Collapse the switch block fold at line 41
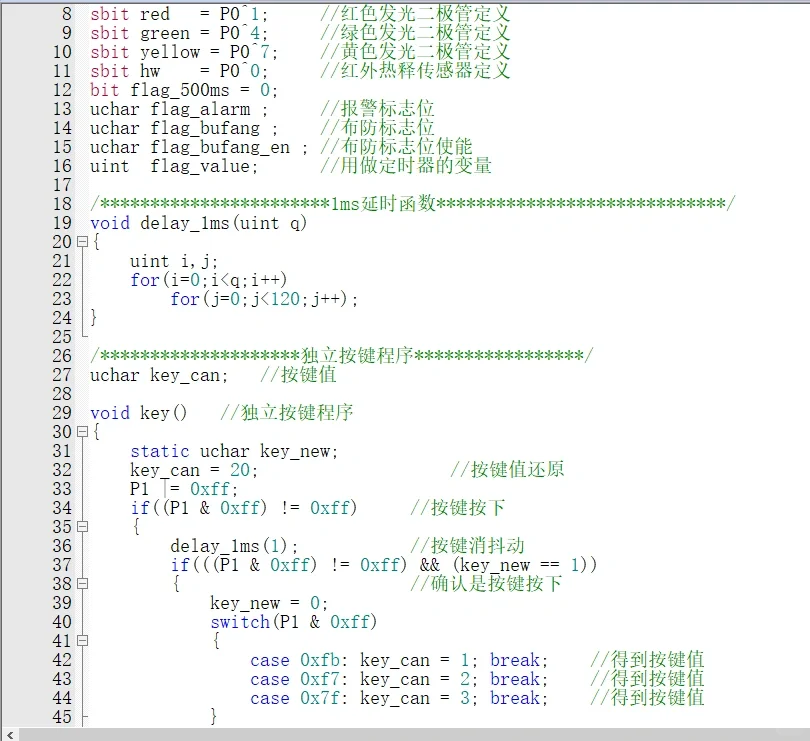 (83, 641)
